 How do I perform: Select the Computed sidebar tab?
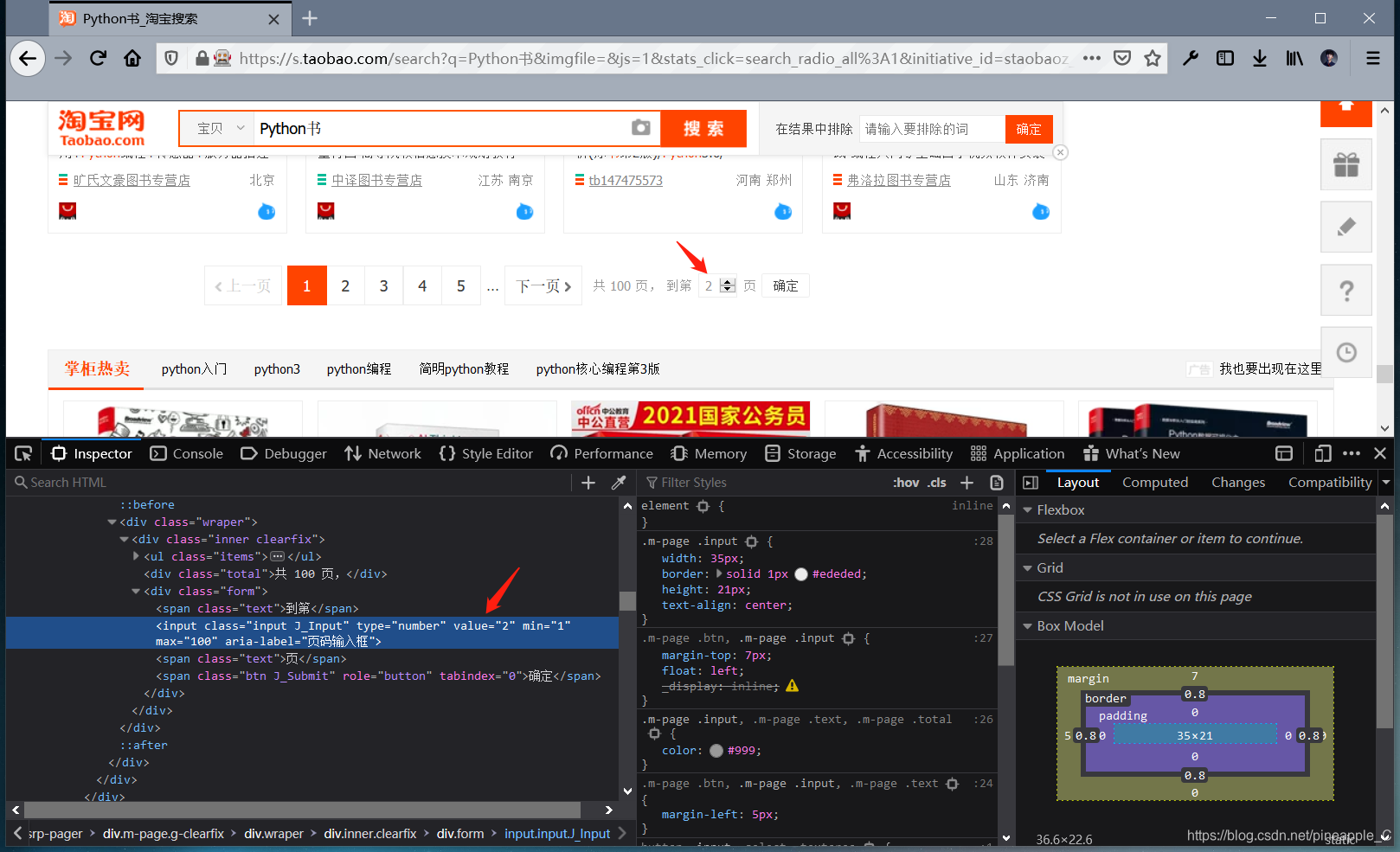[x=1155, y=483]
